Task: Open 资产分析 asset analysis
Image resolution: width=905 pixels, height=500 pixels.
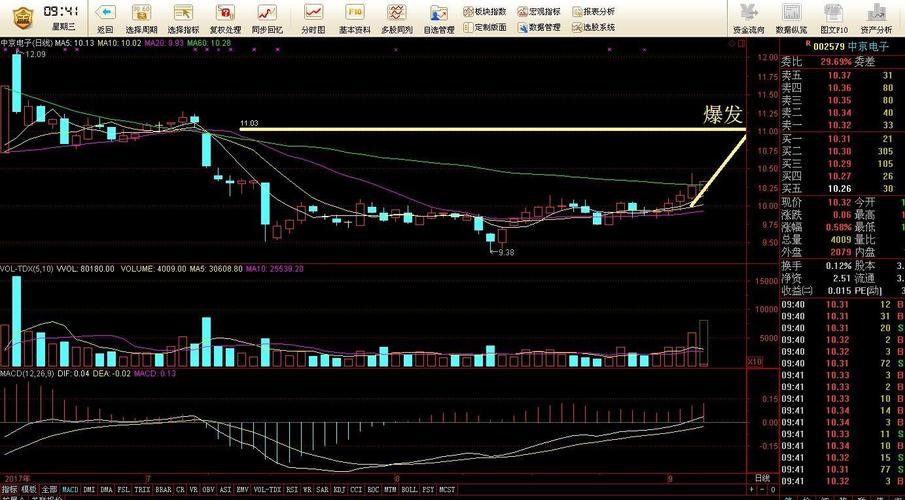Action: pyautogui.click(x=876, y=18)
